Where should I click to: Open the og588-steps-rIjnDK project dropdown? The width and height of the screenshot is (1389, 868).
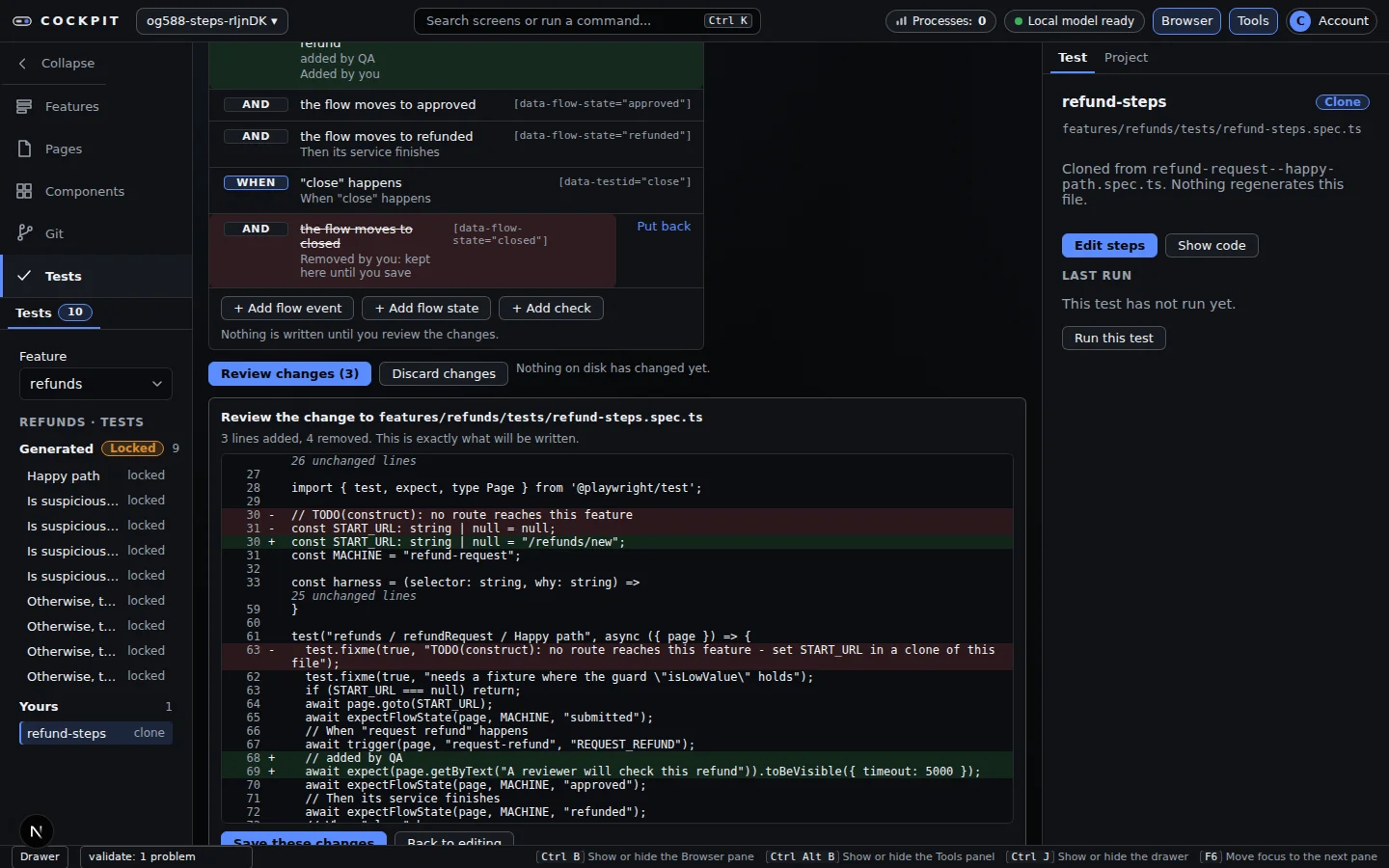pos(212,20)
